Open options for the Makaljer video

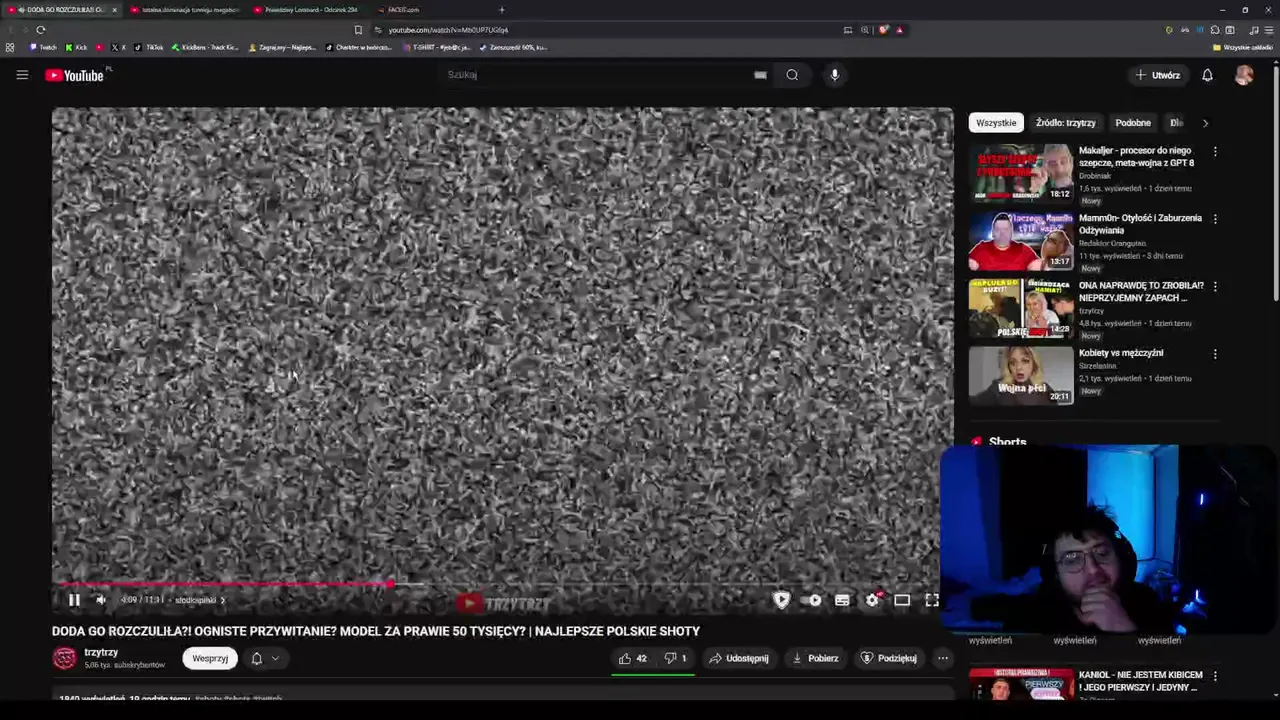pos(1215,152)
